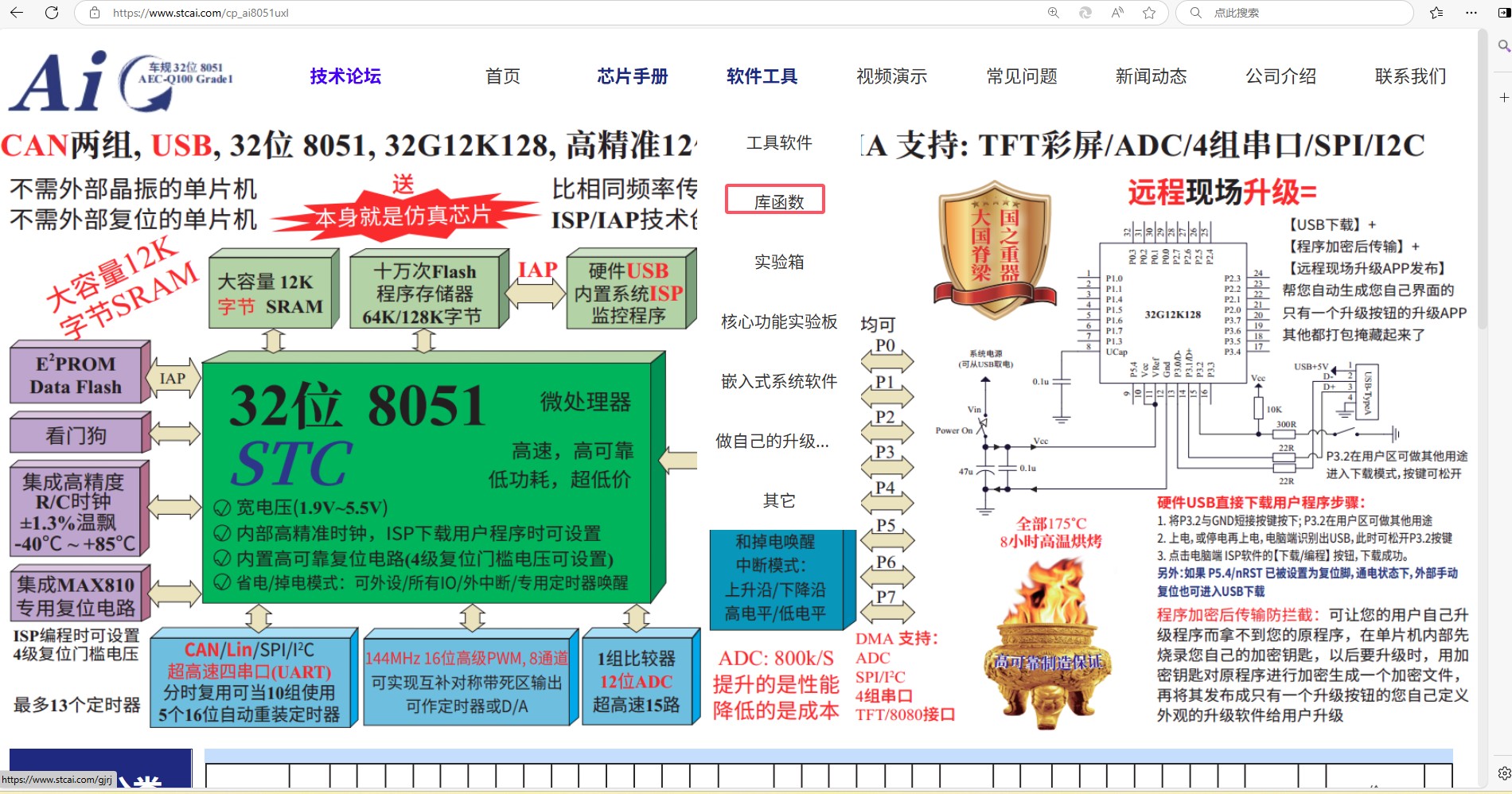Click 其它 in the dropdown menu
Viewport: 1512px width, 794px height.
tap(779, 501)
